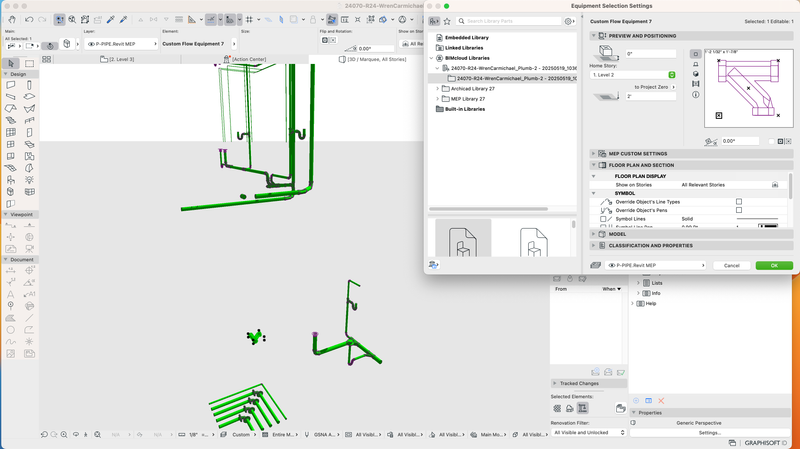Expand the Archicad Library 27 folder
Image resolution: width=800 pixels, height=449 pixels.
(439, 88)
